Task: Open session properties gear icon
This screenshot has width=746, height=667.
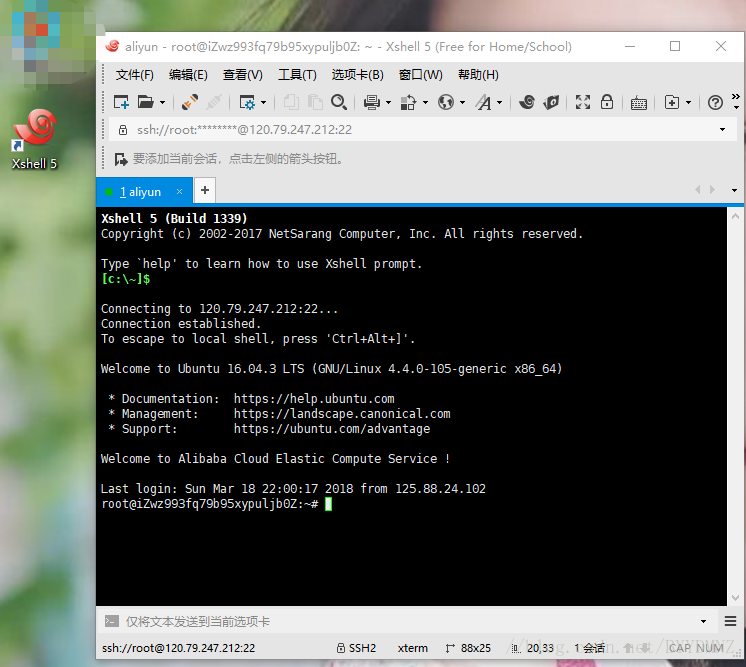Action: click(x=247, y=102)
